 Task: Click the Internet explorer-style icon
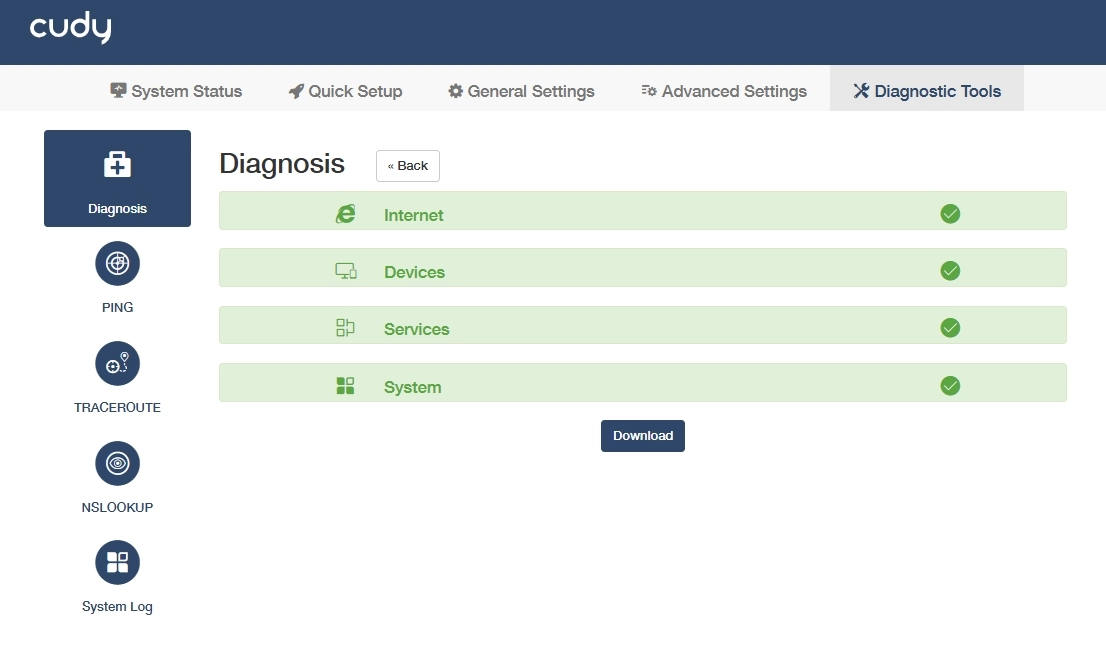click(x=345, y=214)
